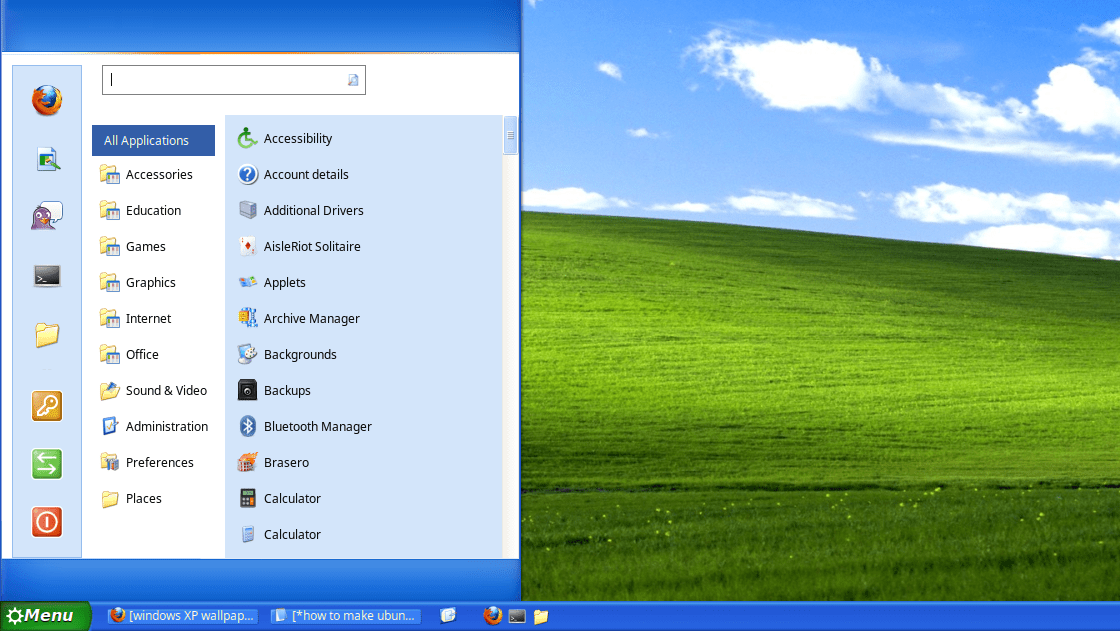
Task: Launch Terminal from the favorites sidebar
Action: pos(47,276)
